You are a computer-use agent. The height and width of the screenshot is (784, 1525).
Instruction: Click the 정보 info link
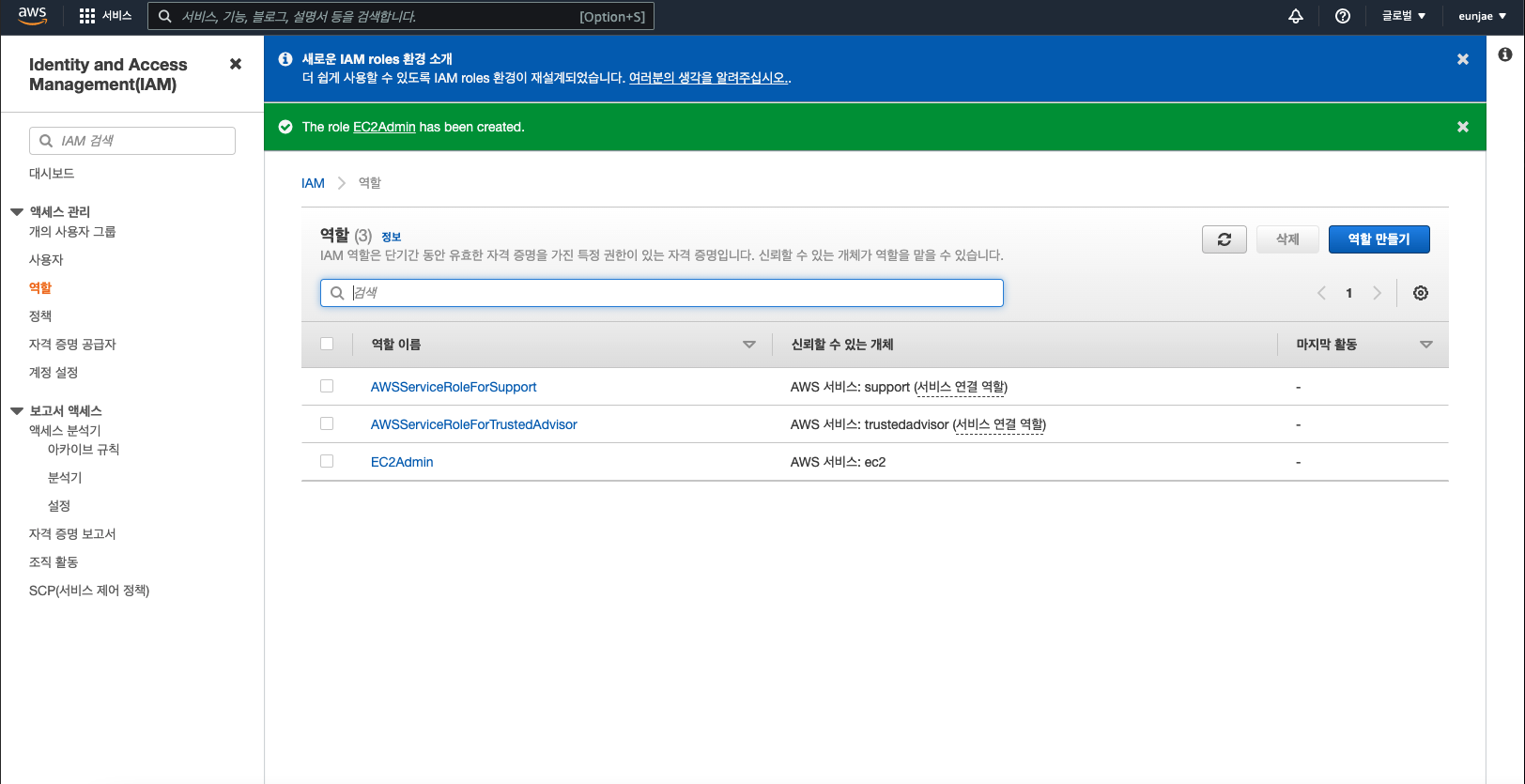[392, 237]
